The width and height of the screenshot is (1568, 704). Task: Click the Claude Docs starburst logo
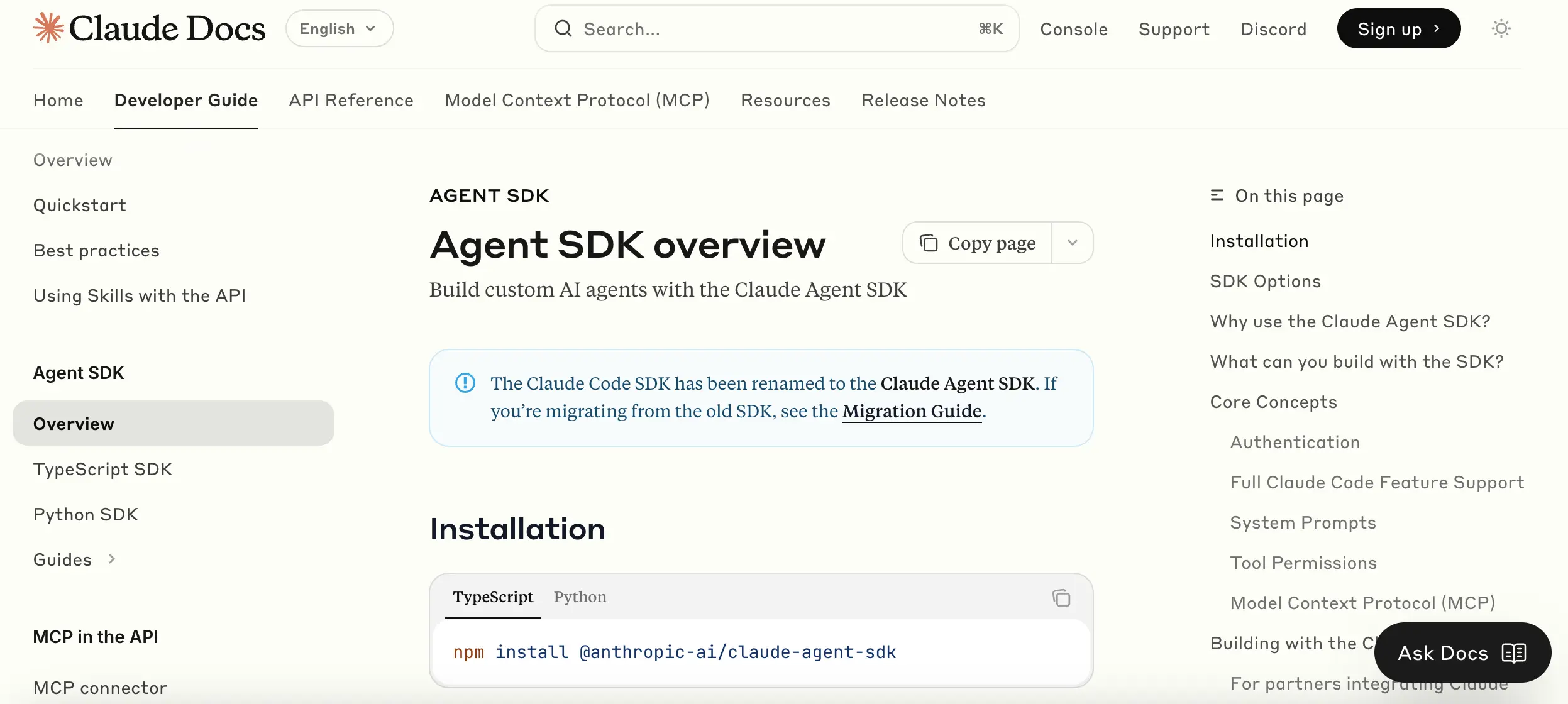pos(49,28)
